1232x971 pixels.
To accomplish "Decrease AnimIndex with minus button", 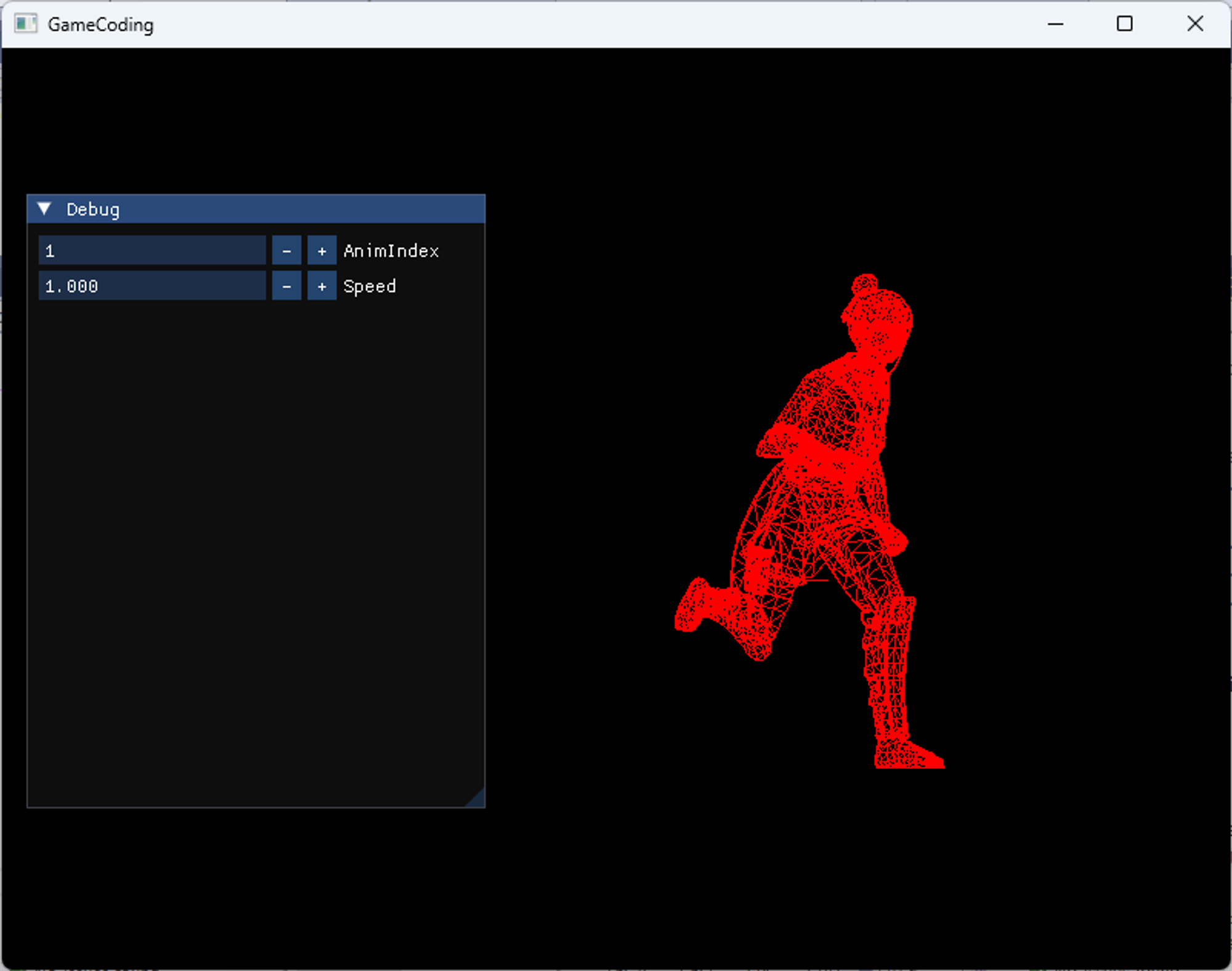I will [286, 251].
